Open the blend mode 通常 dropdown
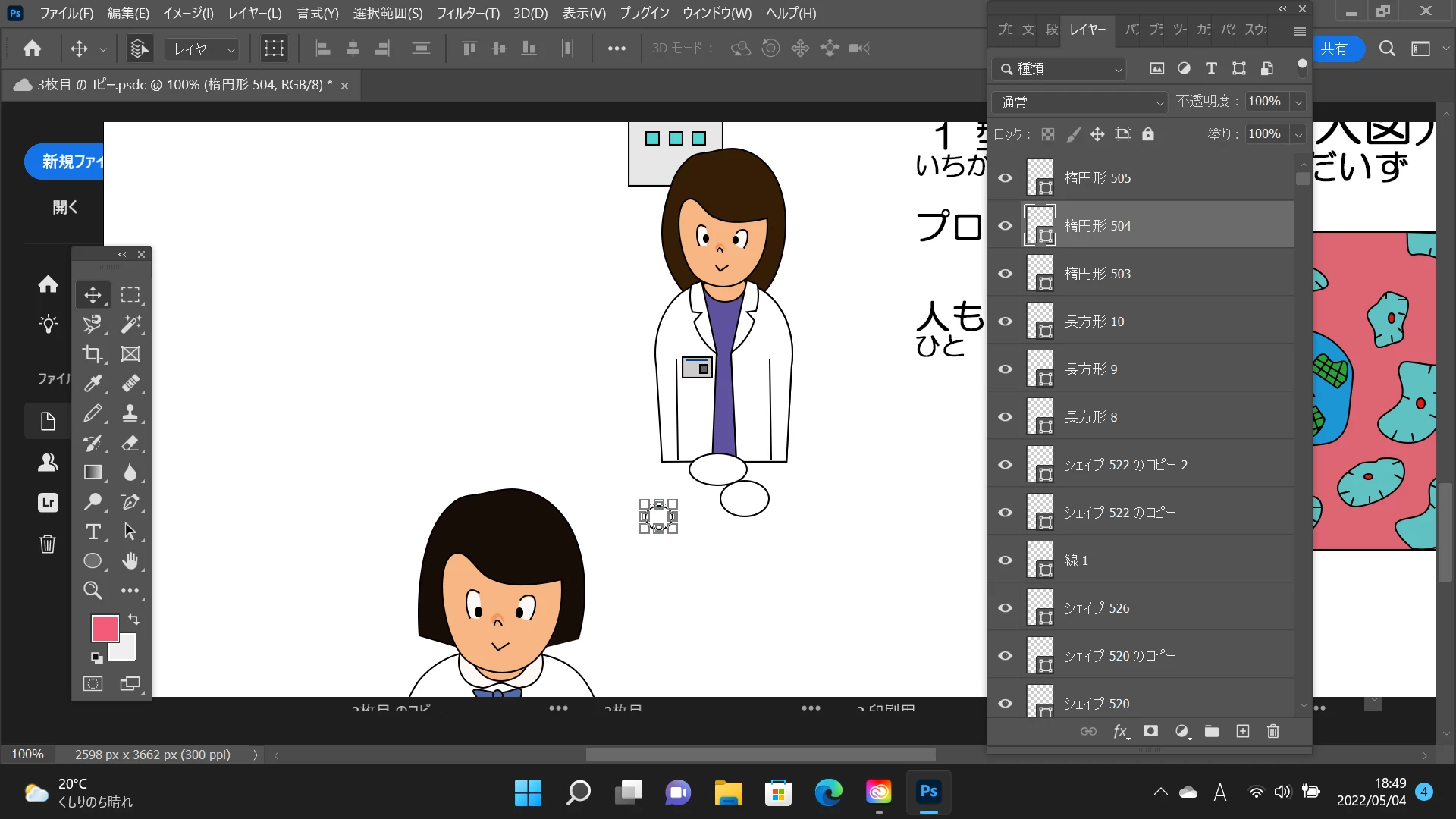The width and height of the screenshot is (1456, 819). click(x=1078, y=102)
